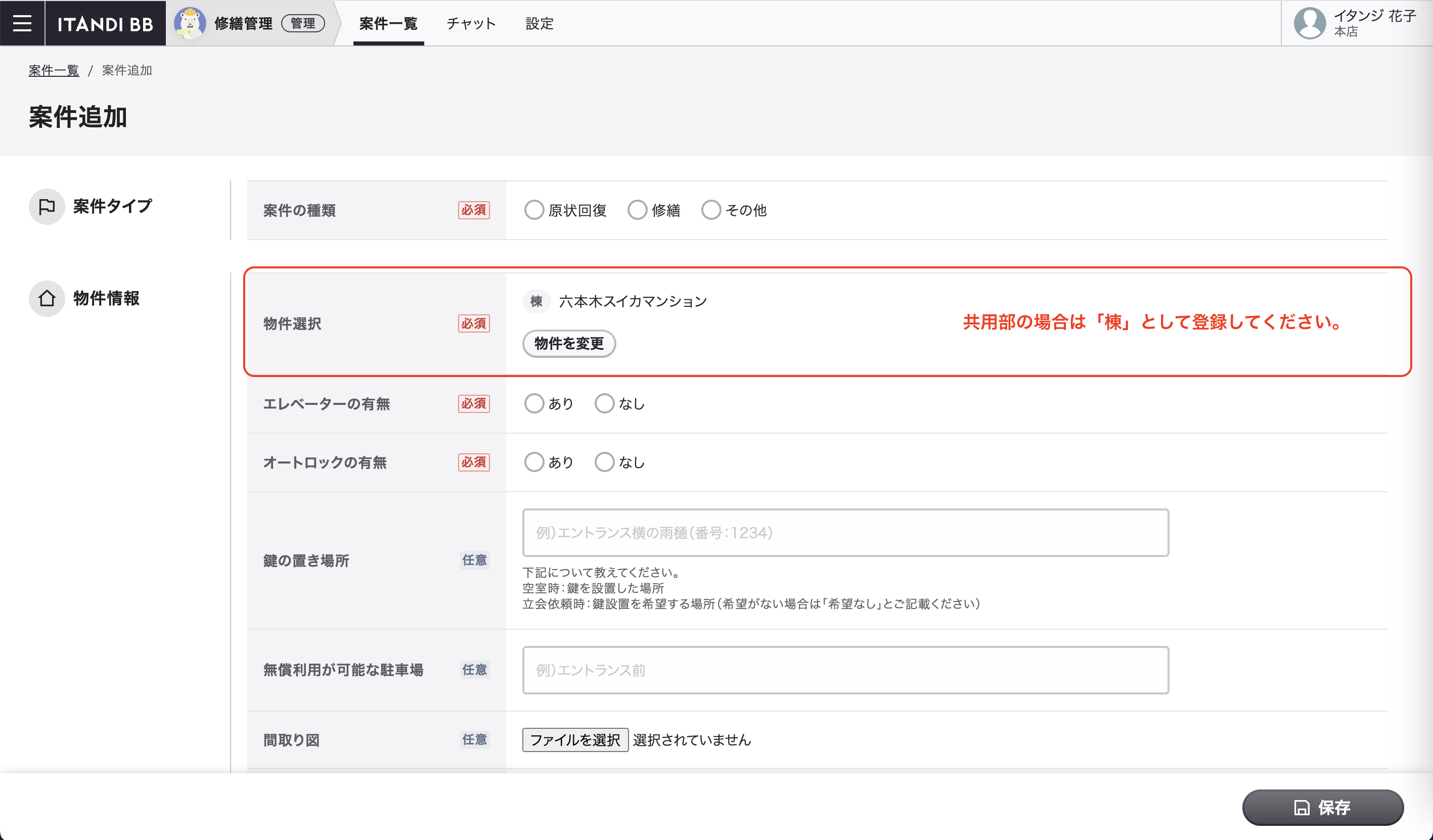Select 修繕 radio option
Viewport: 1433px width, 840px height.
[x=638, y=210]
